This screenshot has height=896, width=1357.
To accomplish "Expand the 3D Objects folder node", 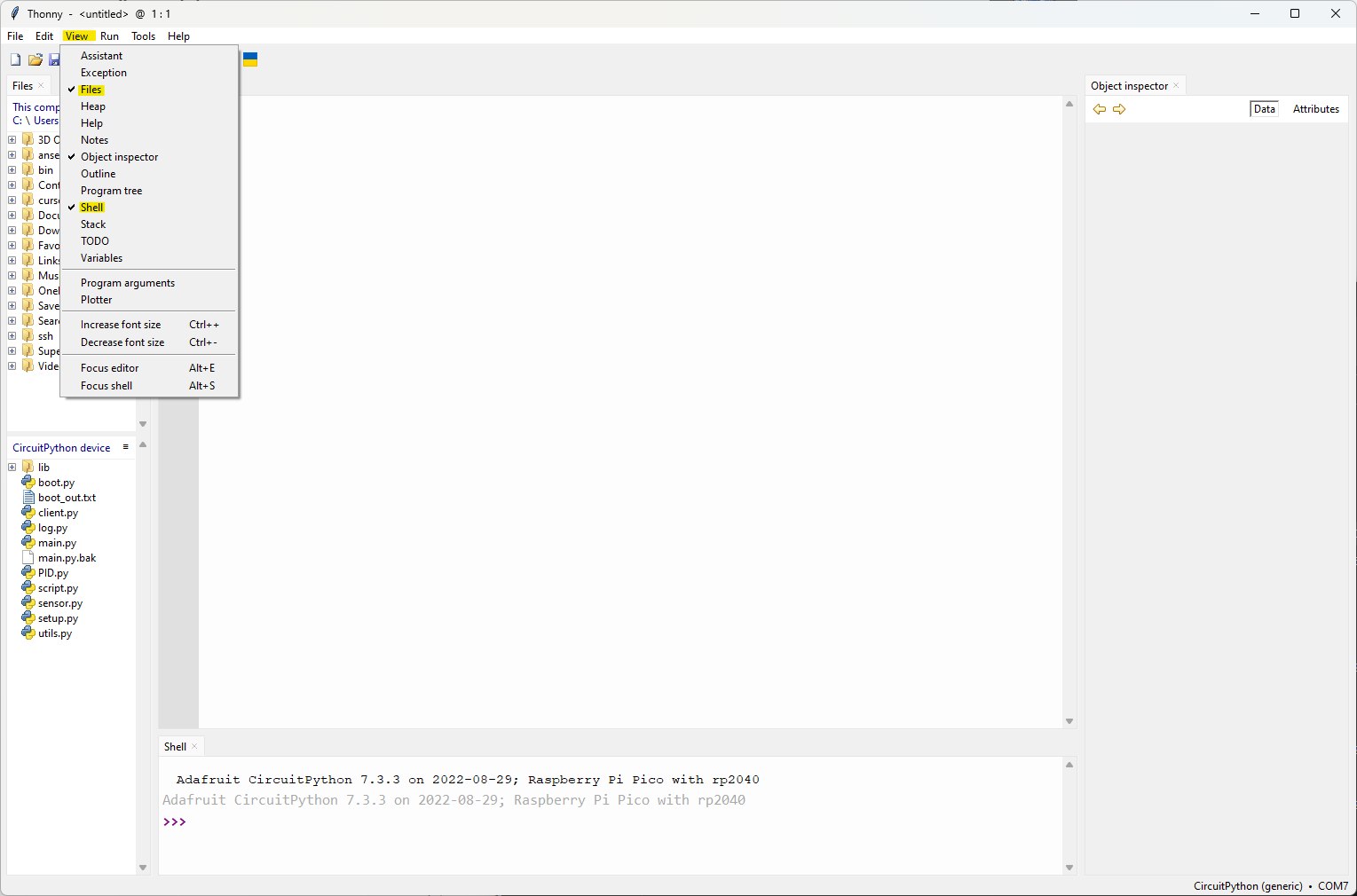I will (x=12, y=139).
